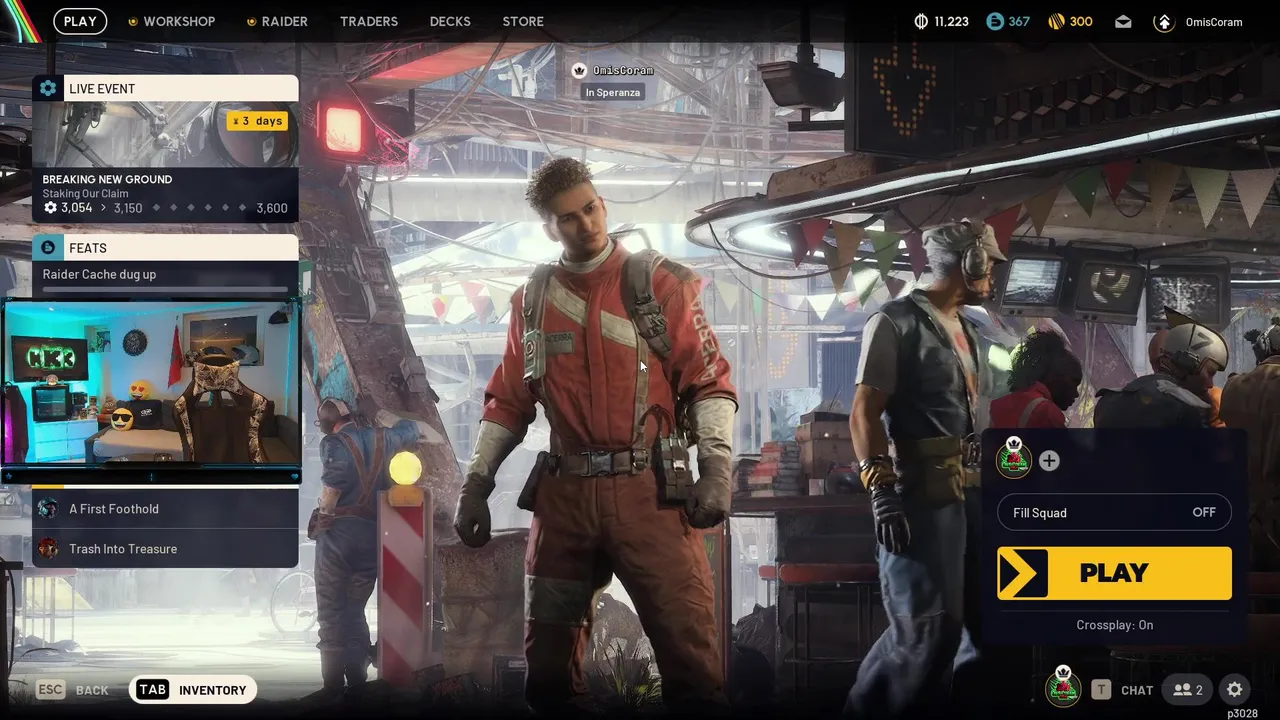Click the 3,600 event goal value

pyautogui.click(x=272, y=208)
